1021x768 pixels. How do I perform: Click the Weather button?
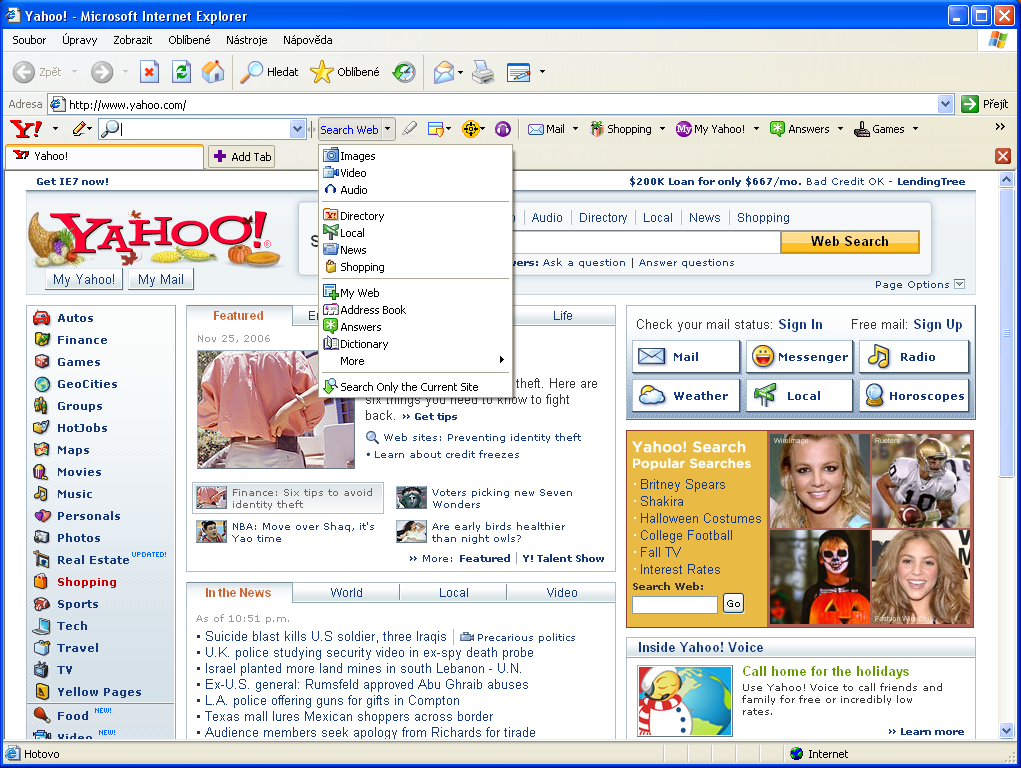point(686,395)
